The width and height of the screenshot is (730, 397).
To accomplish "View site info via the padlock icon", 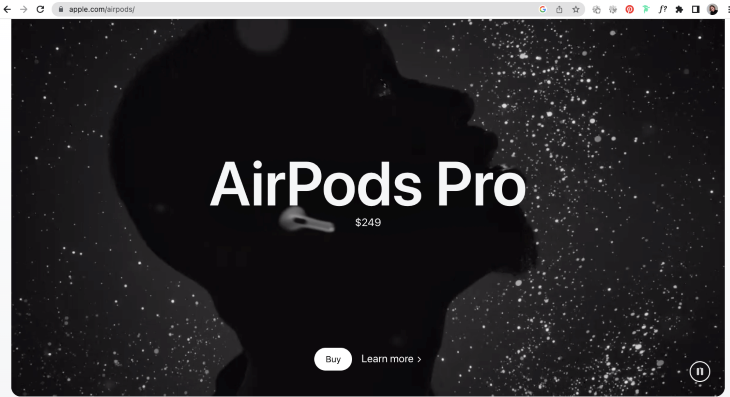I will click(x=61, y=9).
